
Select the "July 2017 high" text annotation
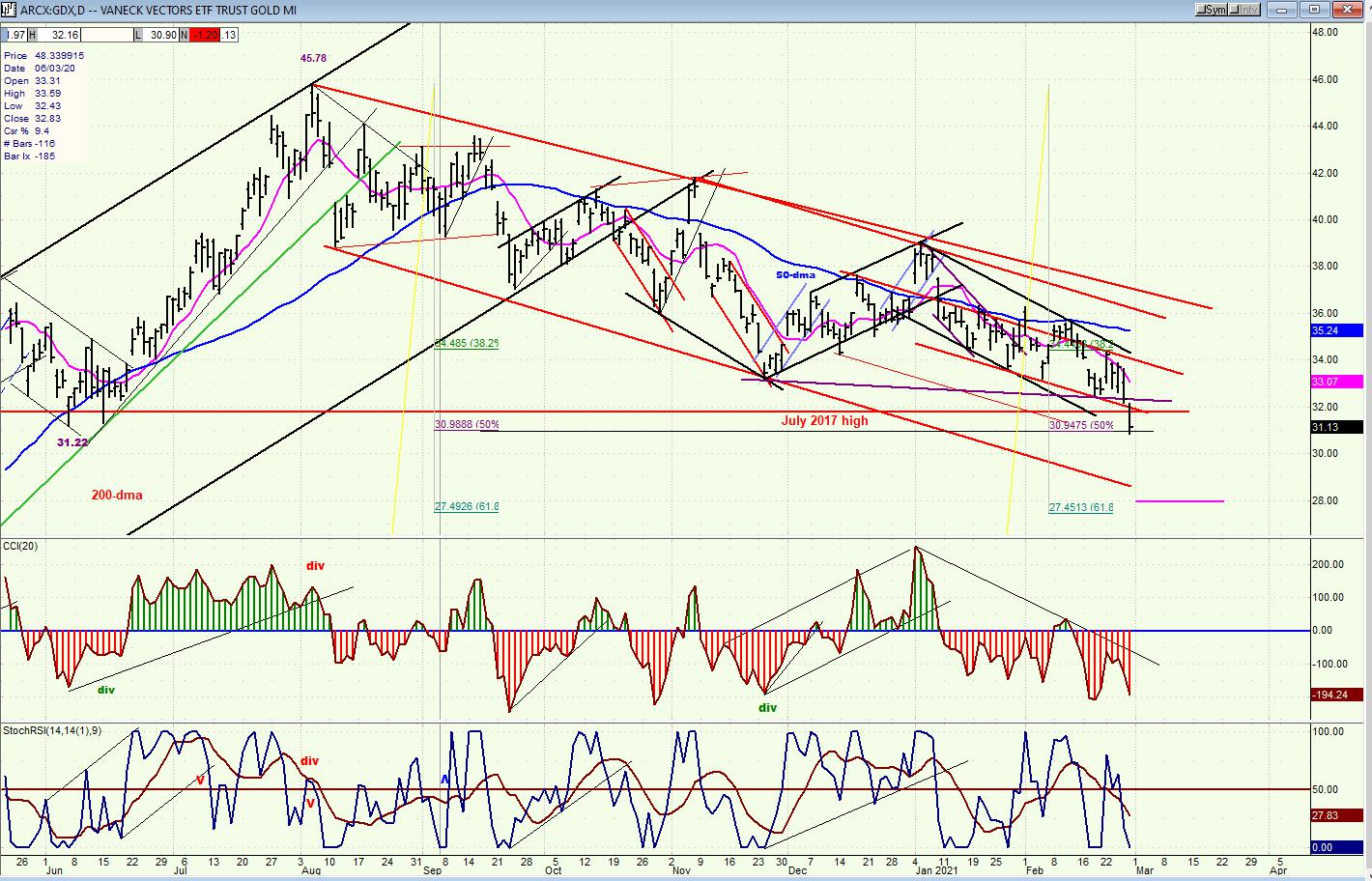point(824,421)
